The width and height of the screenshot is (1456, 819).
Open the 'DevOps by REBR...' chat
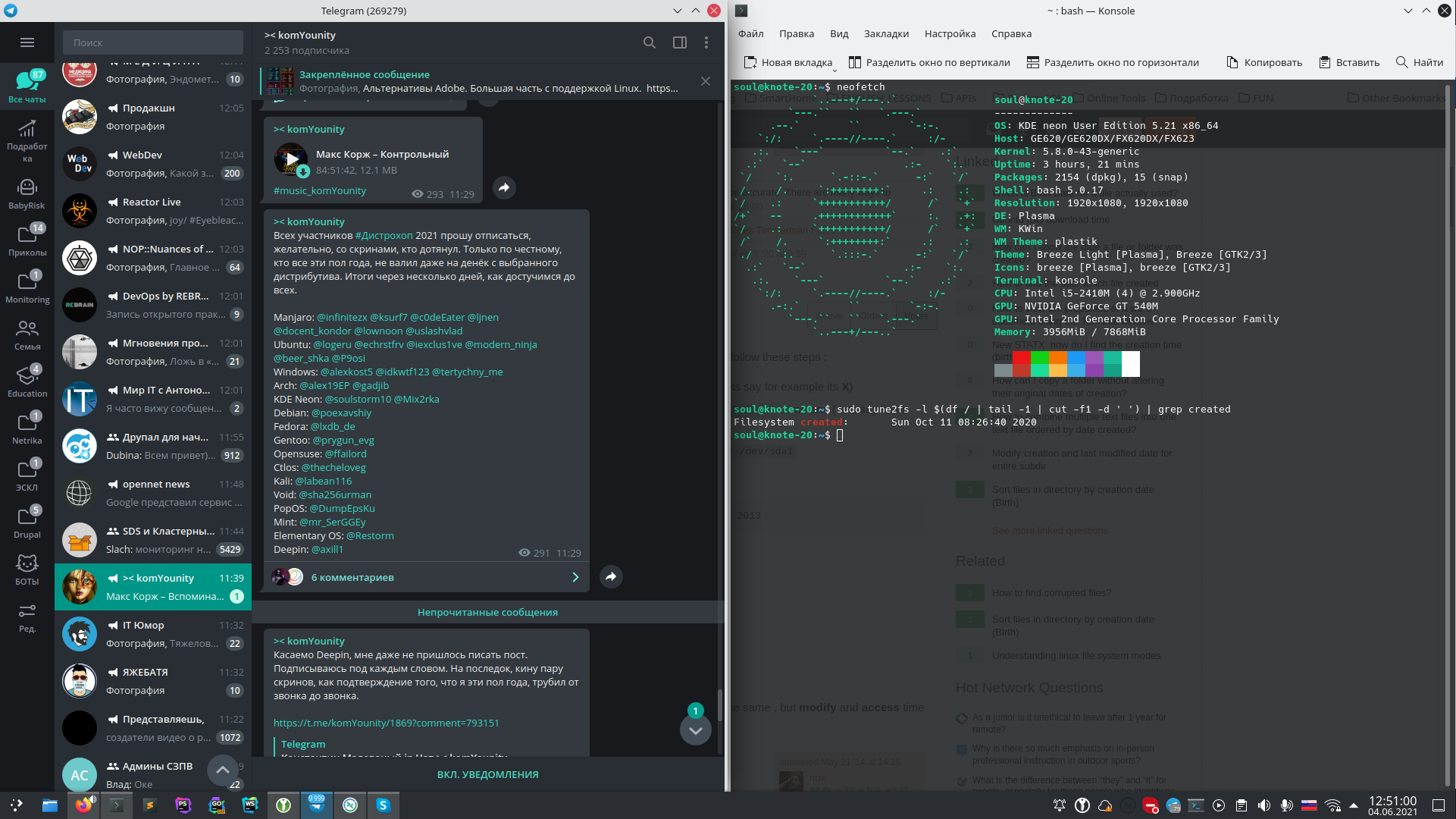(153, 305)
